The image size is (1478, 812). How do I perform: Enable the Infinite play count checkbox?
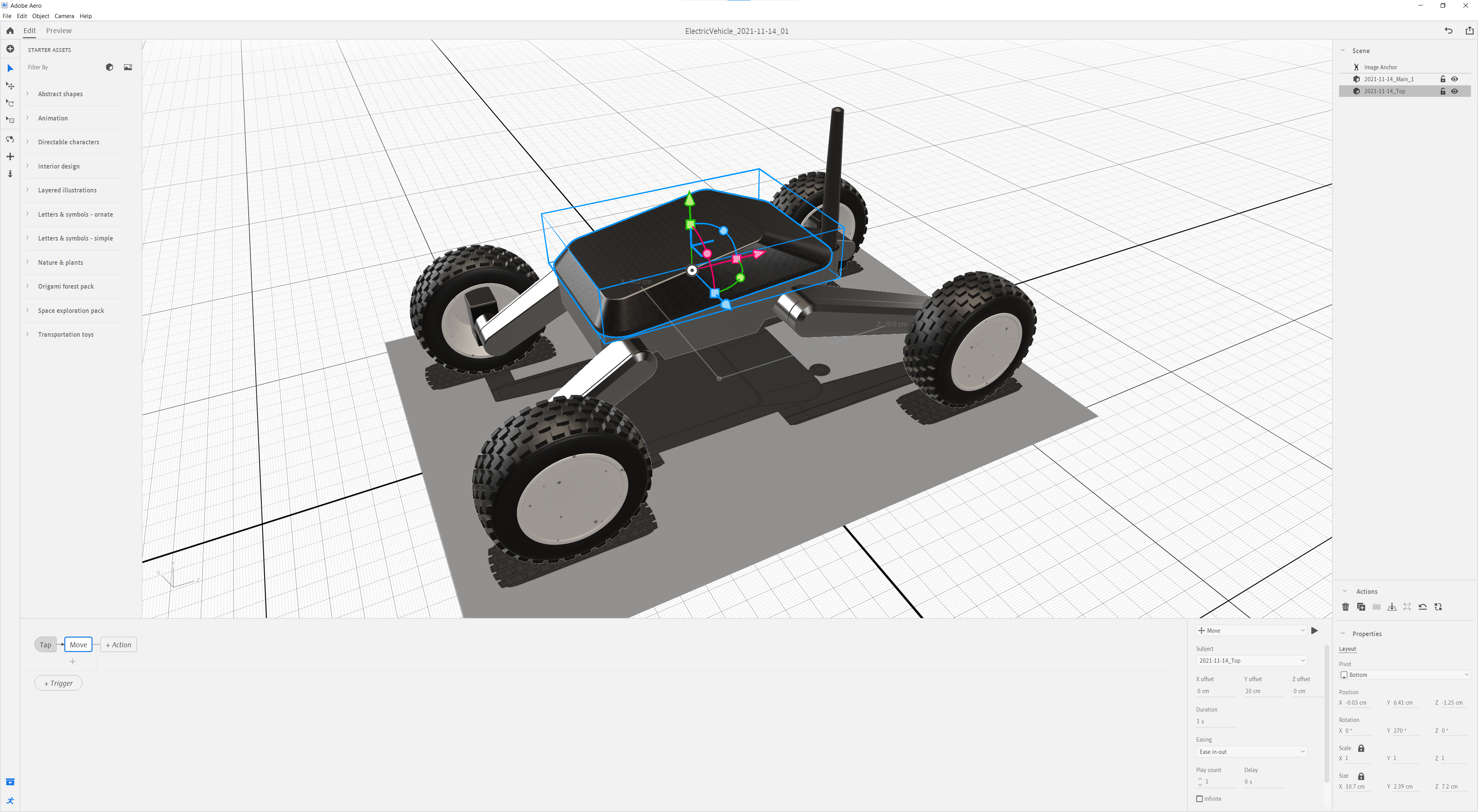pyautogui.click(x=1199, y=799)
